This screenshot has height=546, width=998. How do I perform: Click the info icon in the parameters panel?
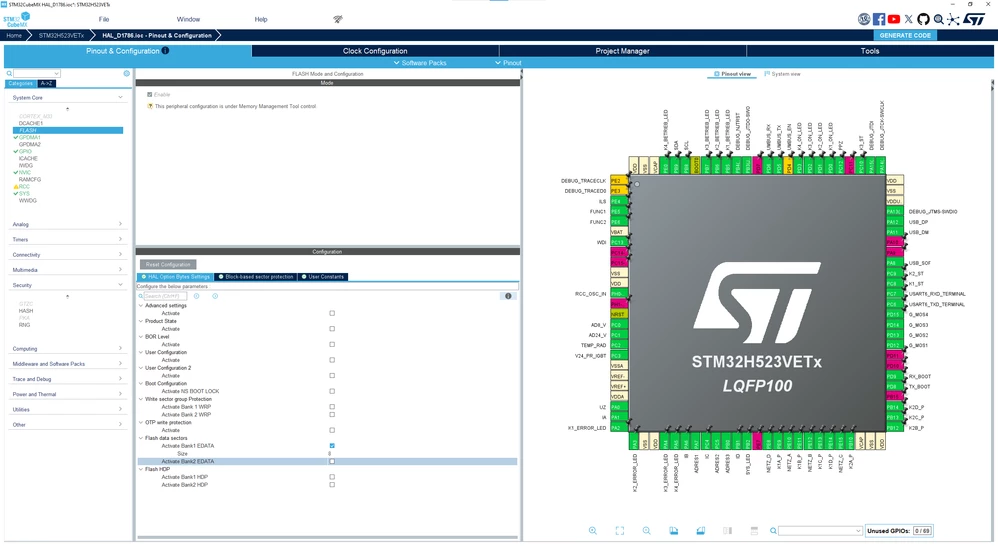[x=508, y=296]
